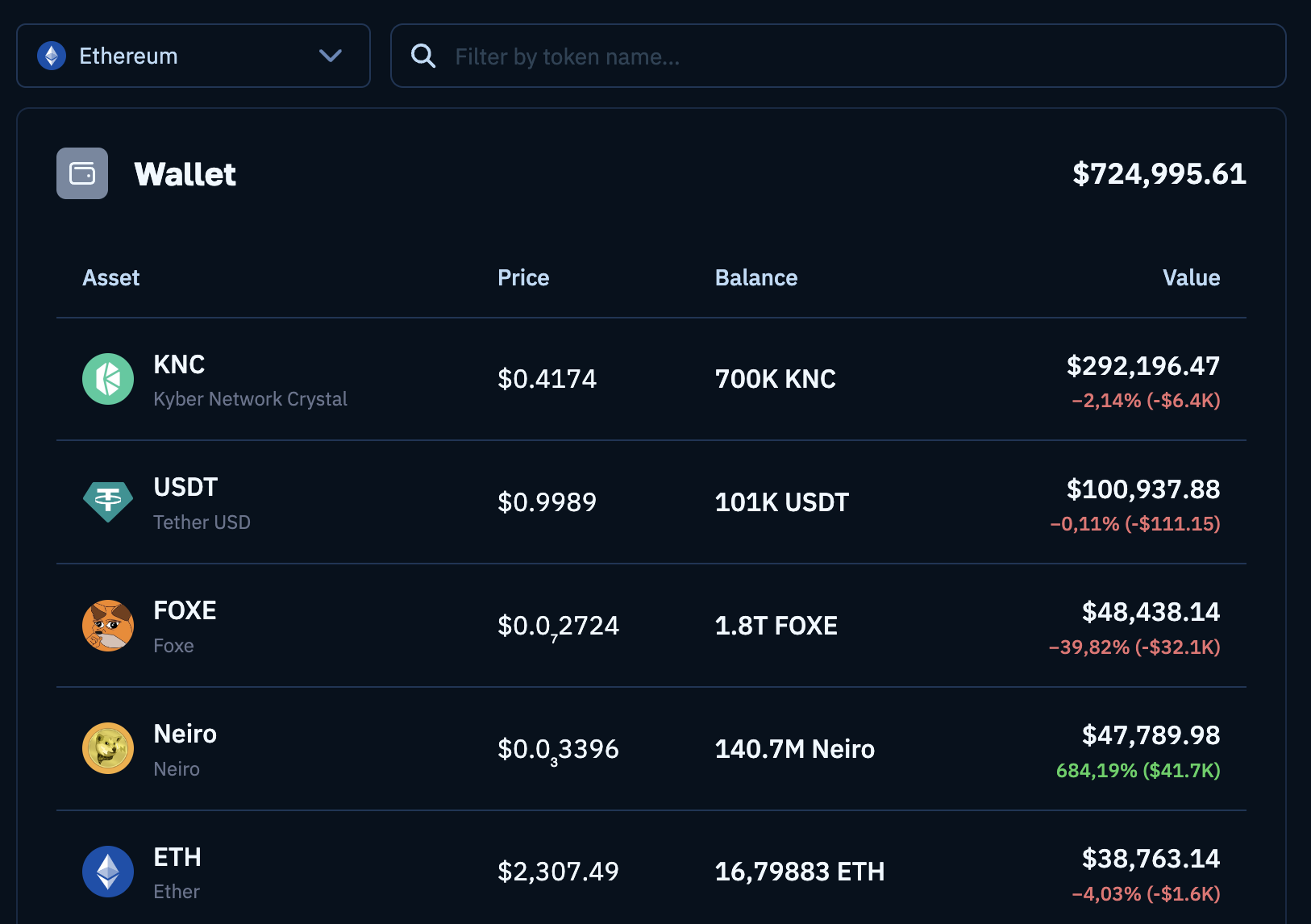Click KNC price $0.4174

[x=547, y=379]
